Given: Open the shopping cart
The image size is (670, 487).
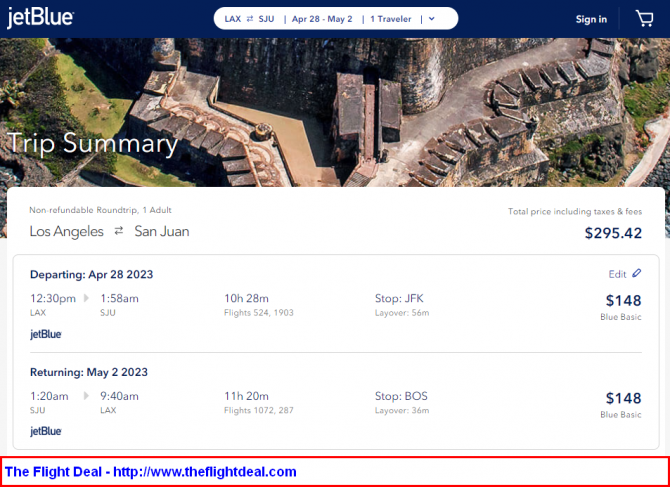Looking at the screenshot, I should tap(644, 18).
